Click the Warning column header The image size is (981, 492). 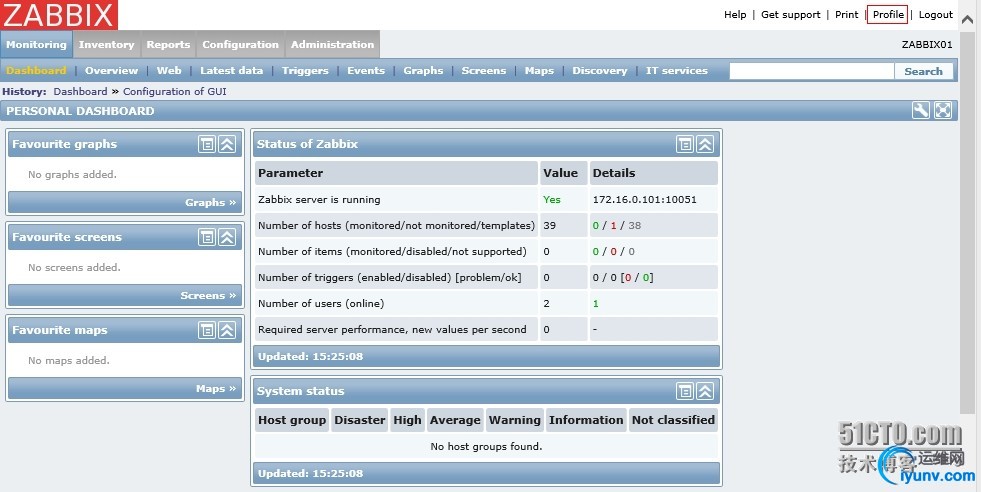pyautogui.click(x=514, y=420)
